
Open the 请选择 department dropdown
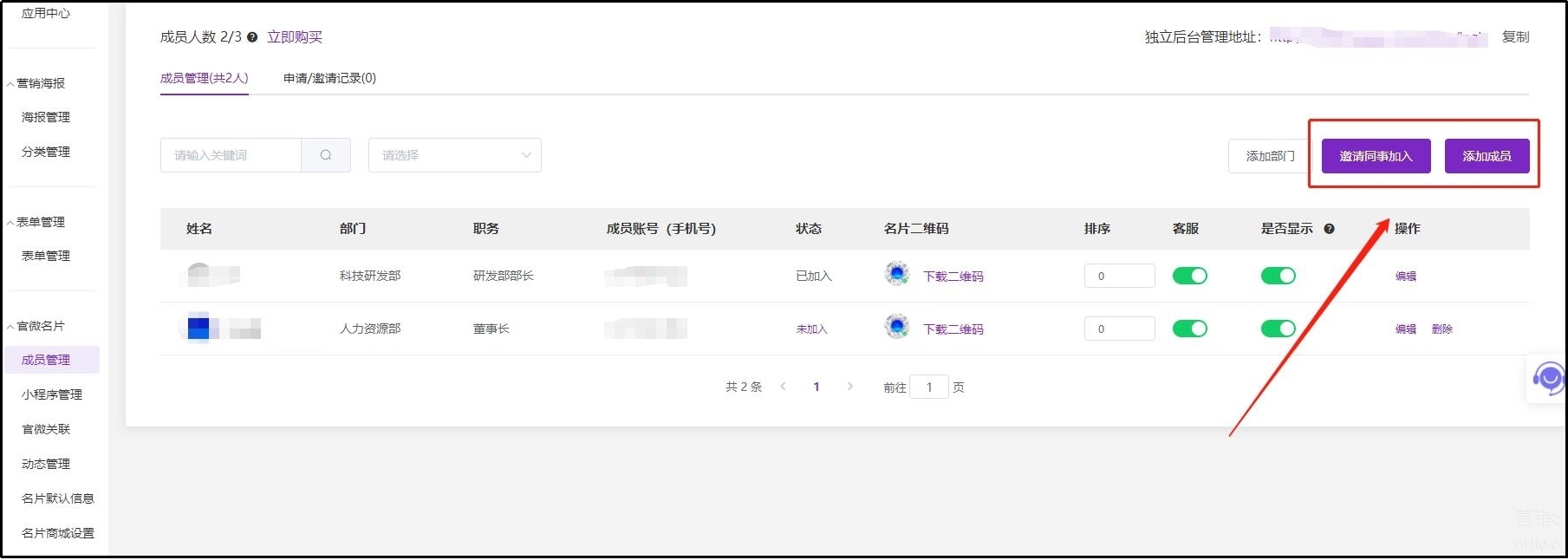pos(454,155)
